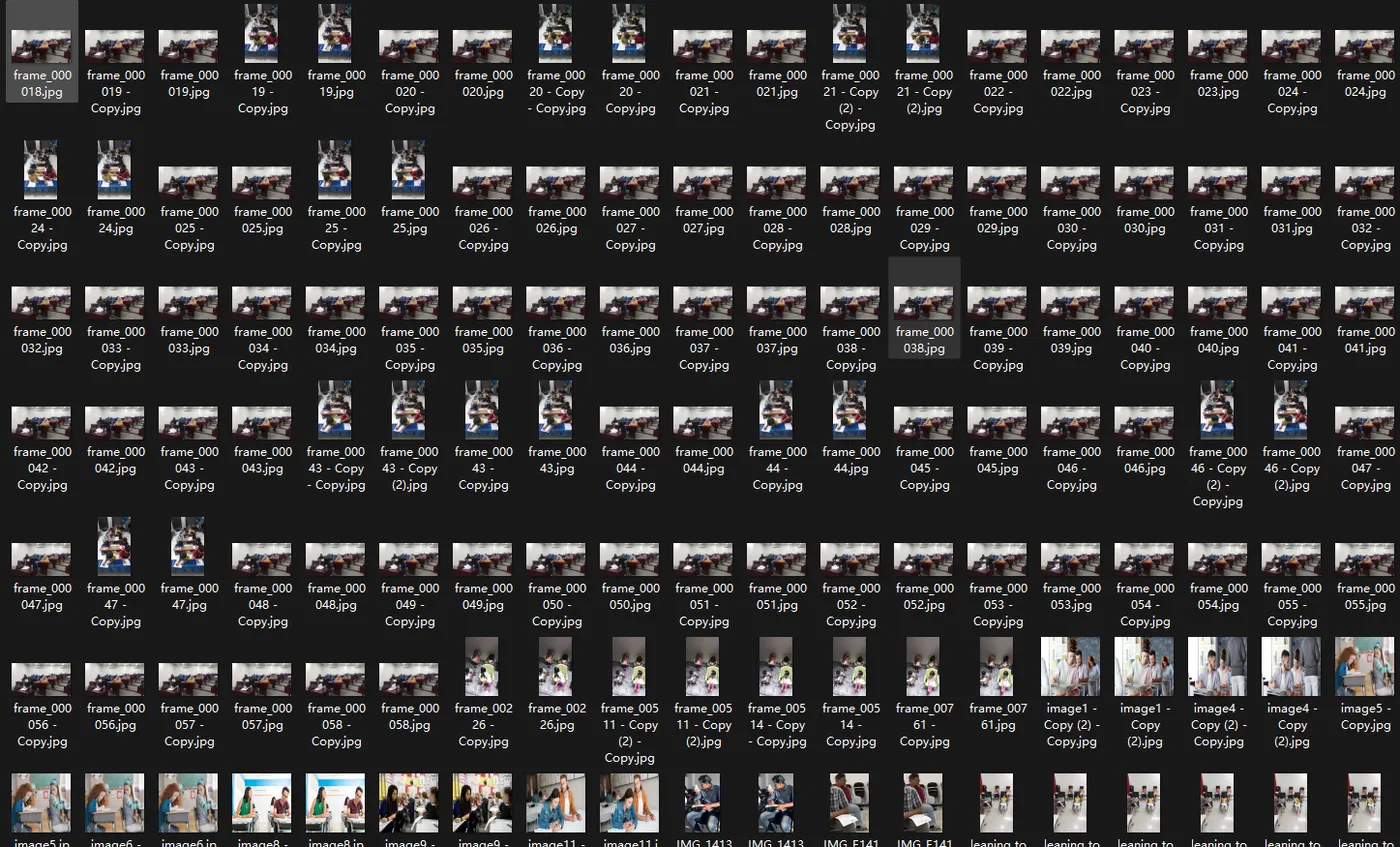Pick portrait thumbnail frame_00043 - Copy (2).jpg
The width and height of the screenshot is (1400, 847).
coord(409,410)
